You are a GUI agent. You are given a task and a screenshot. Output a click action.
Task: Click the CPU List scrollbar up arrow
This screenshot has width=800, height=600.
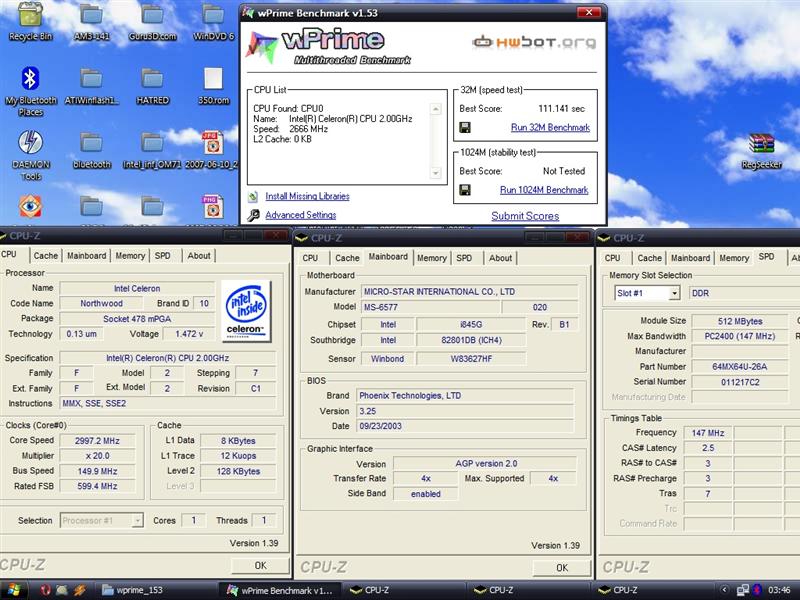point(436,109)
